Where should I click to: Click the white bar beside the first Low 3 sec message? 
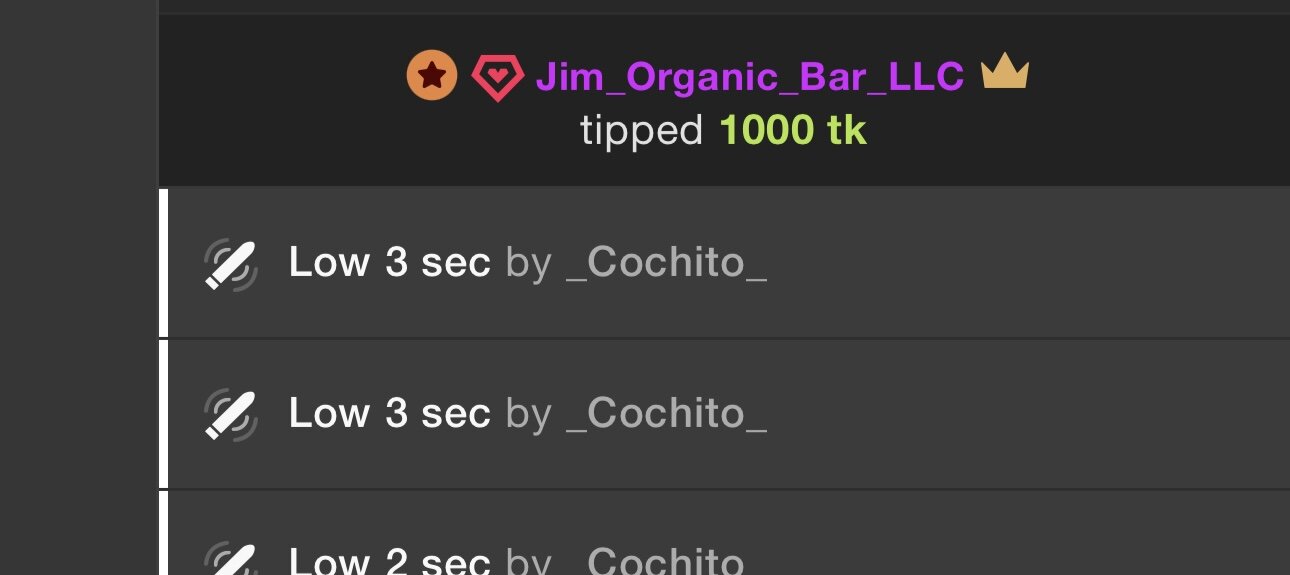pos(163,263)
